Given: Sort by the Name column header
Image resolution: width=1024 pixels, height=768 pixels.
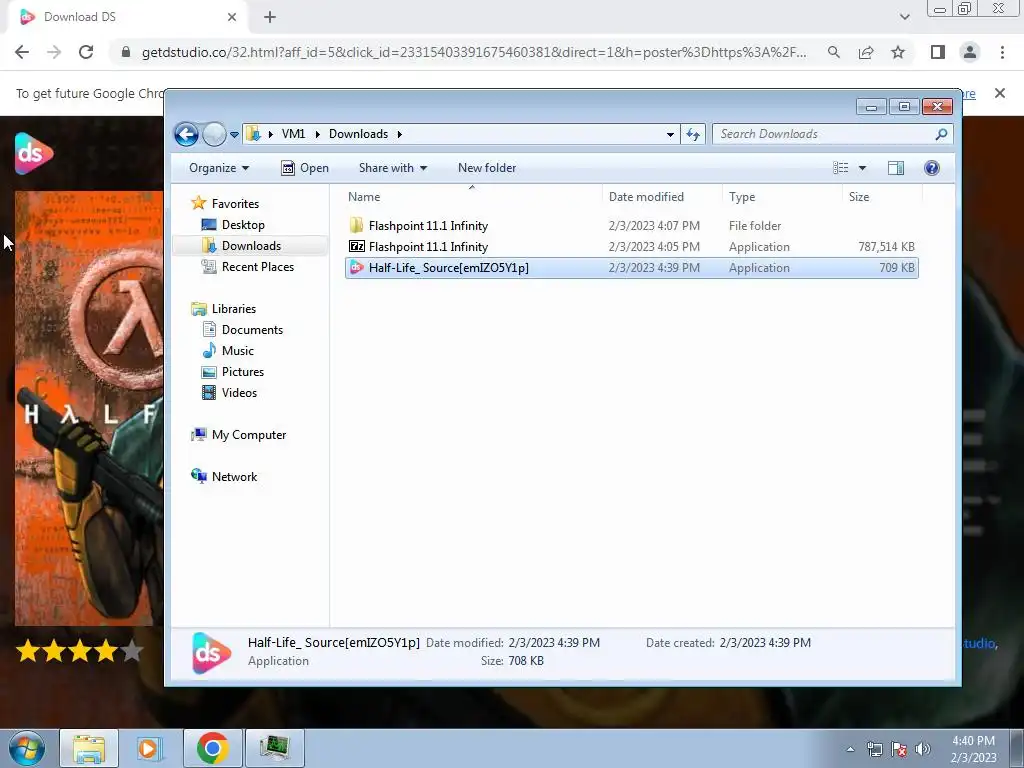Looking at the screenshot, I should [472, 197].
